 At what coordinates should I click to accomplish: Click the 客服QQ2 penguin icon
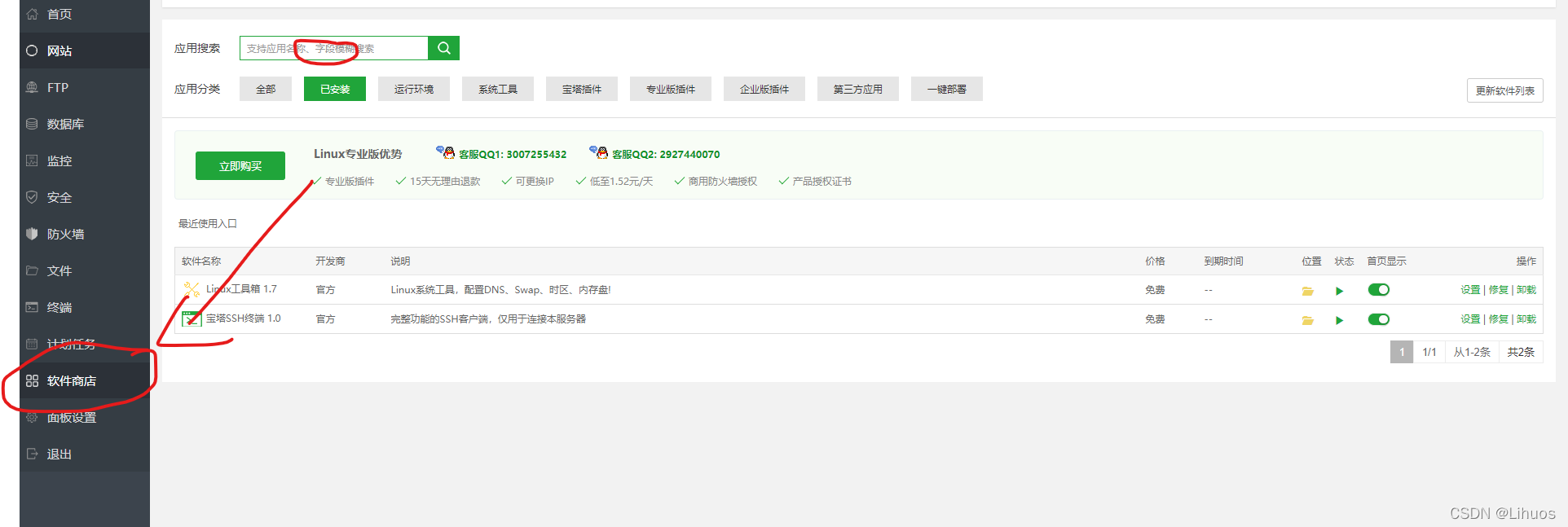click(598, 152)
